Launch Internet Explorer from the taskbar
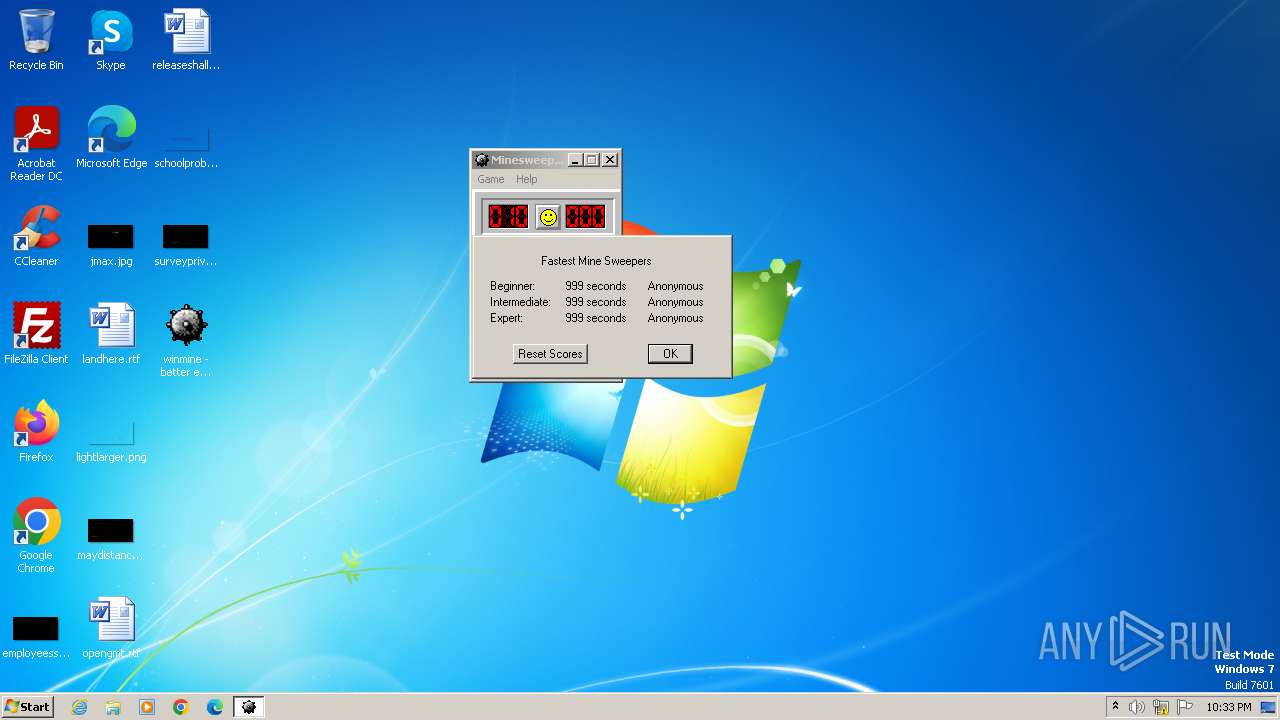This screenshot has width=1280, height=720. click(79, 707)
